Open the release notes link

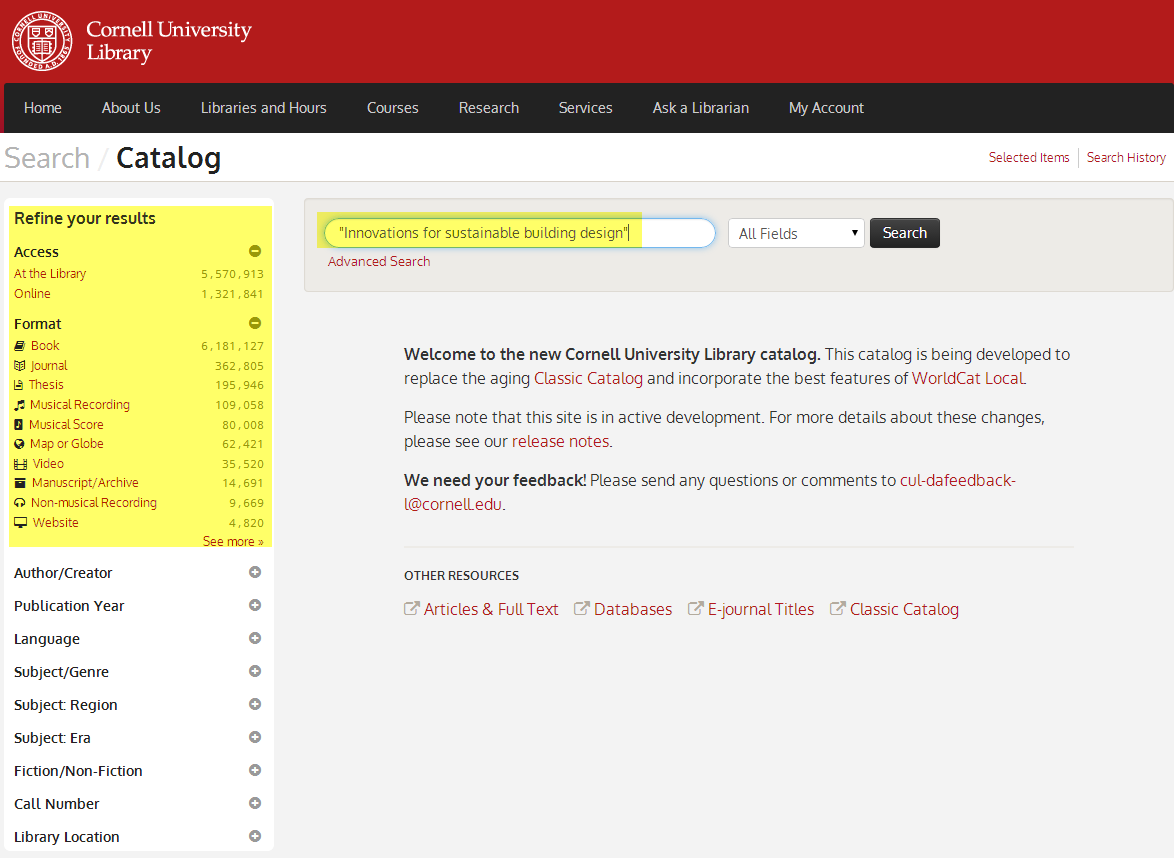[560, 441]
